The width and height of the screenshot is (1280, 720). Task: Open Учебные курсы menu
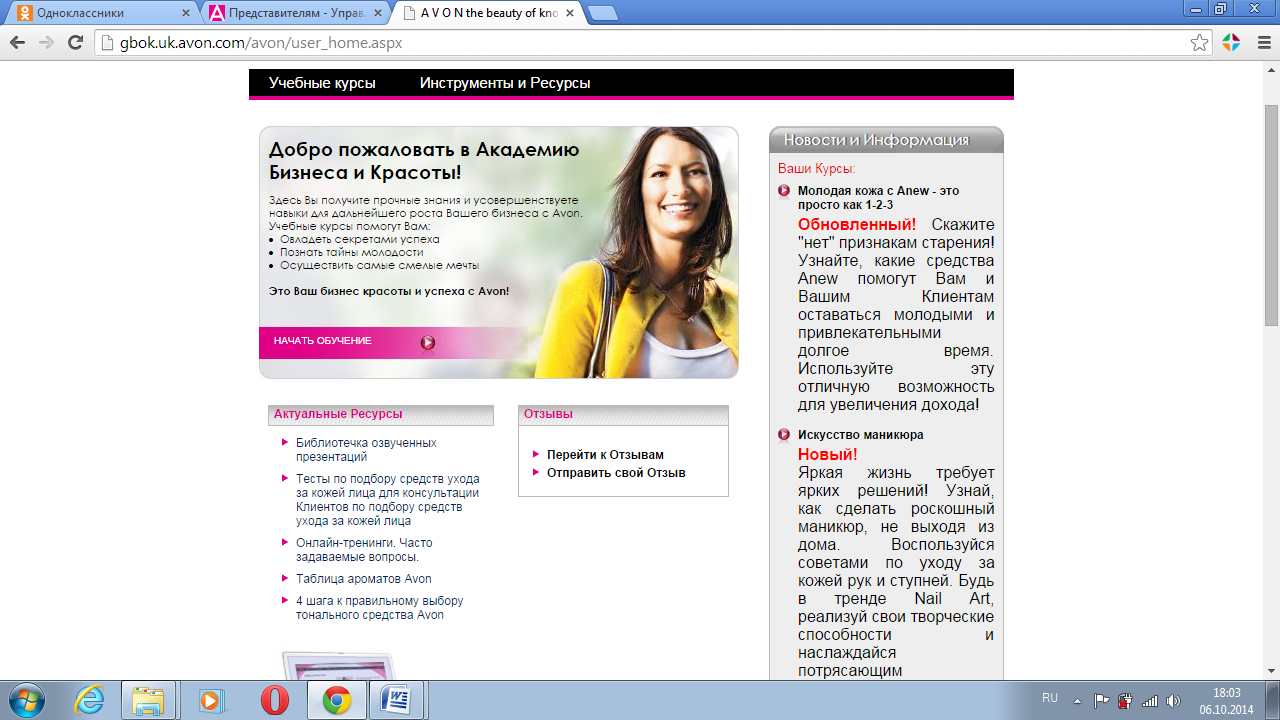pos(322,83)
